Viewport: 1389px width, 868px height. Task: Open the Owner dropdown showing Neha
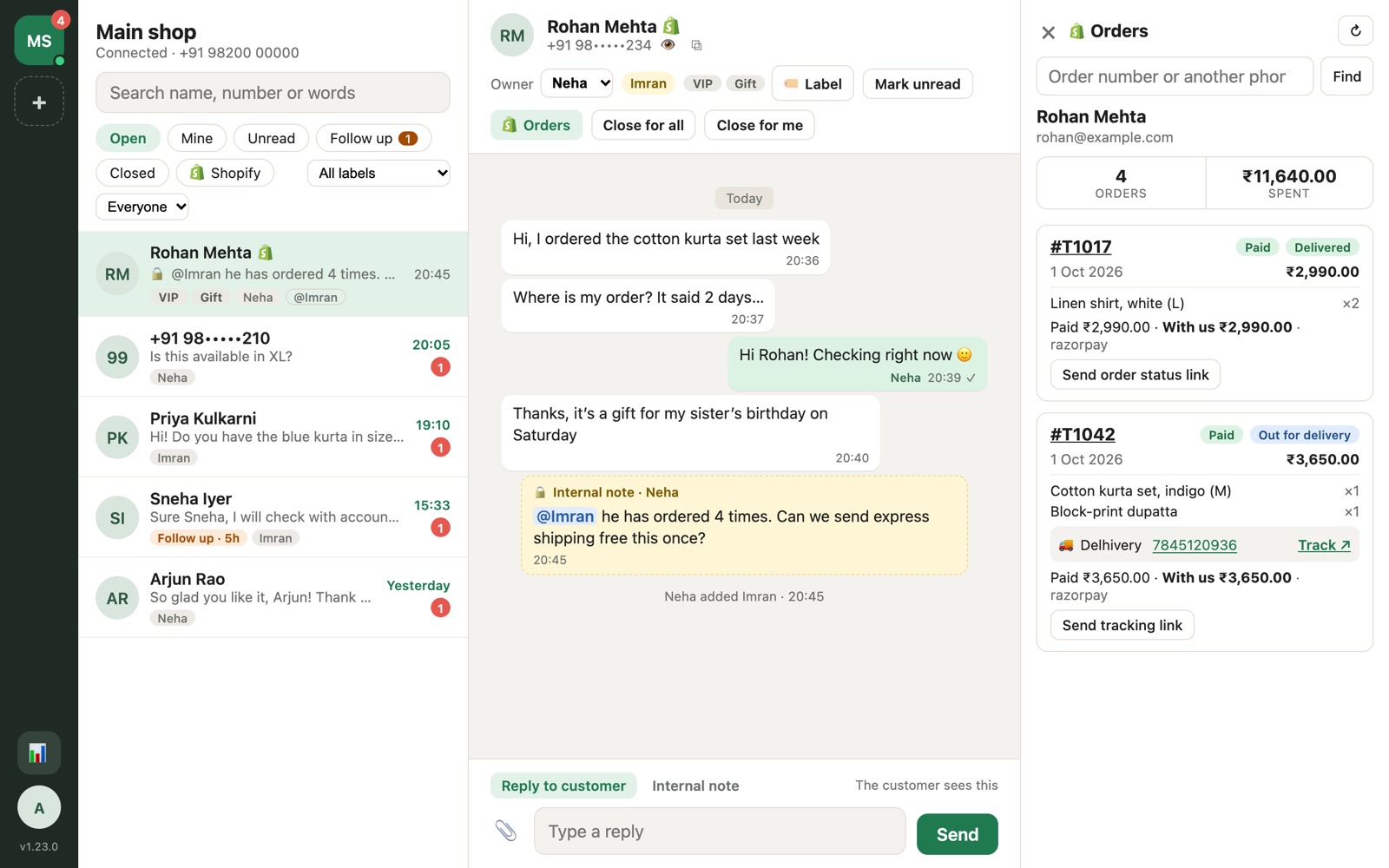576,83
